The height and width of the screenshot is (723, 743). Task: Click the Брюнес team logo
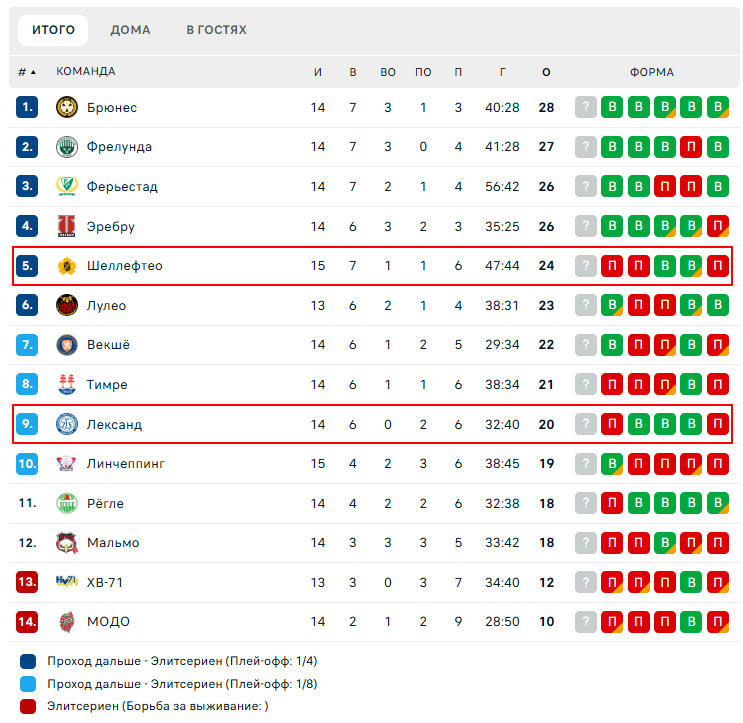(x=67, y=107)
